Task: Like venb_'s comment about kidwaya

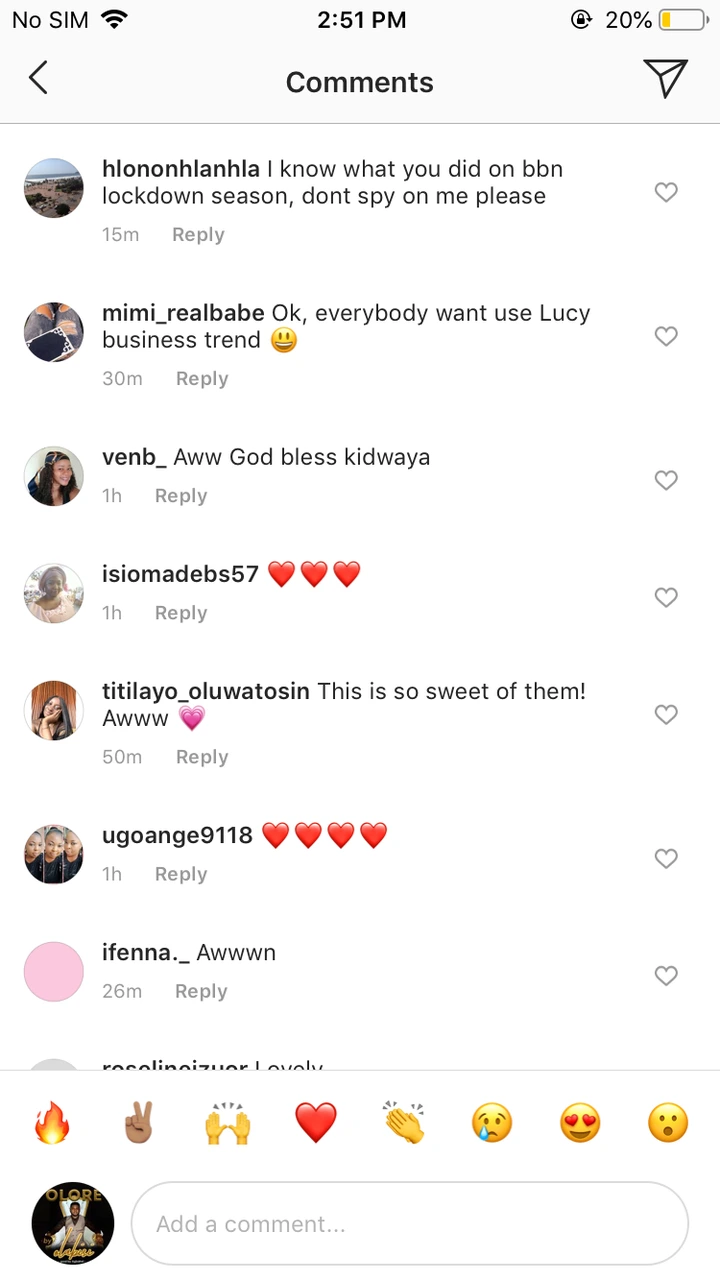Action: [666, 480]
